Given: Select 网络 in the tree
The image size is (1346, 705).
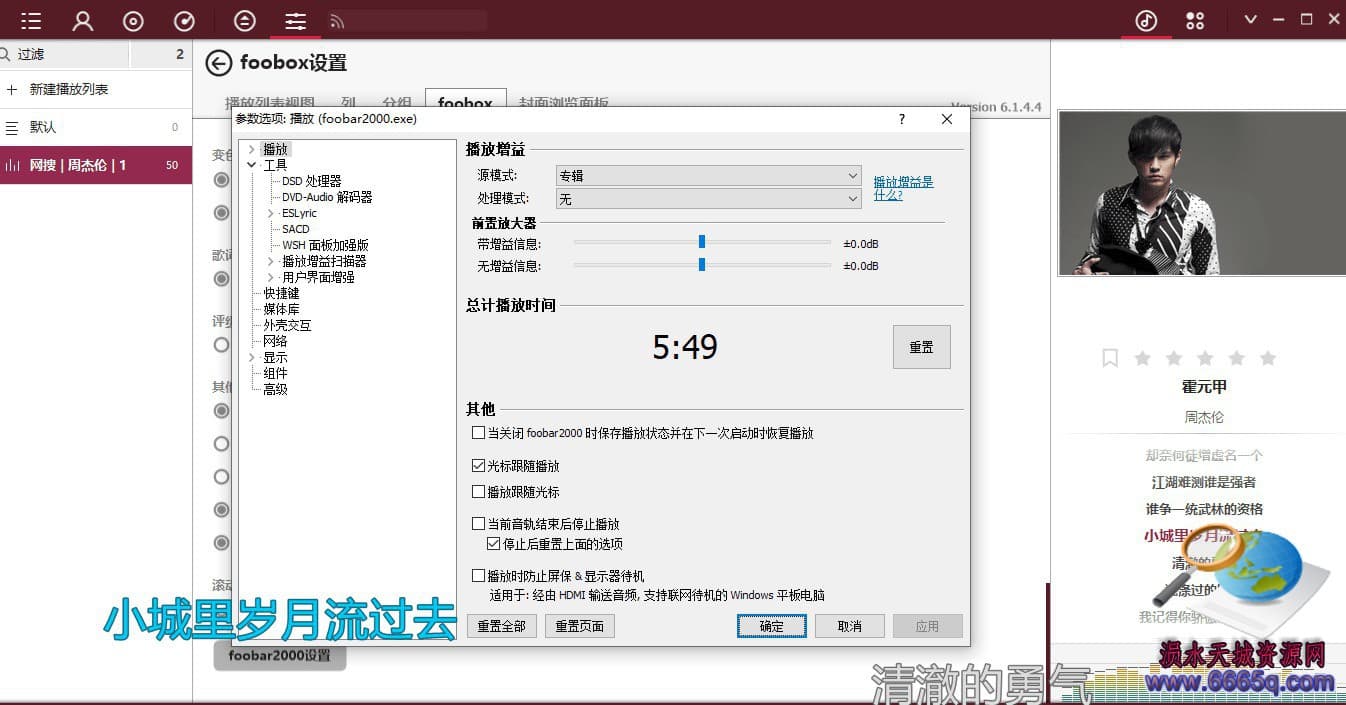Looking at the screenshot, I should (275, 341).
